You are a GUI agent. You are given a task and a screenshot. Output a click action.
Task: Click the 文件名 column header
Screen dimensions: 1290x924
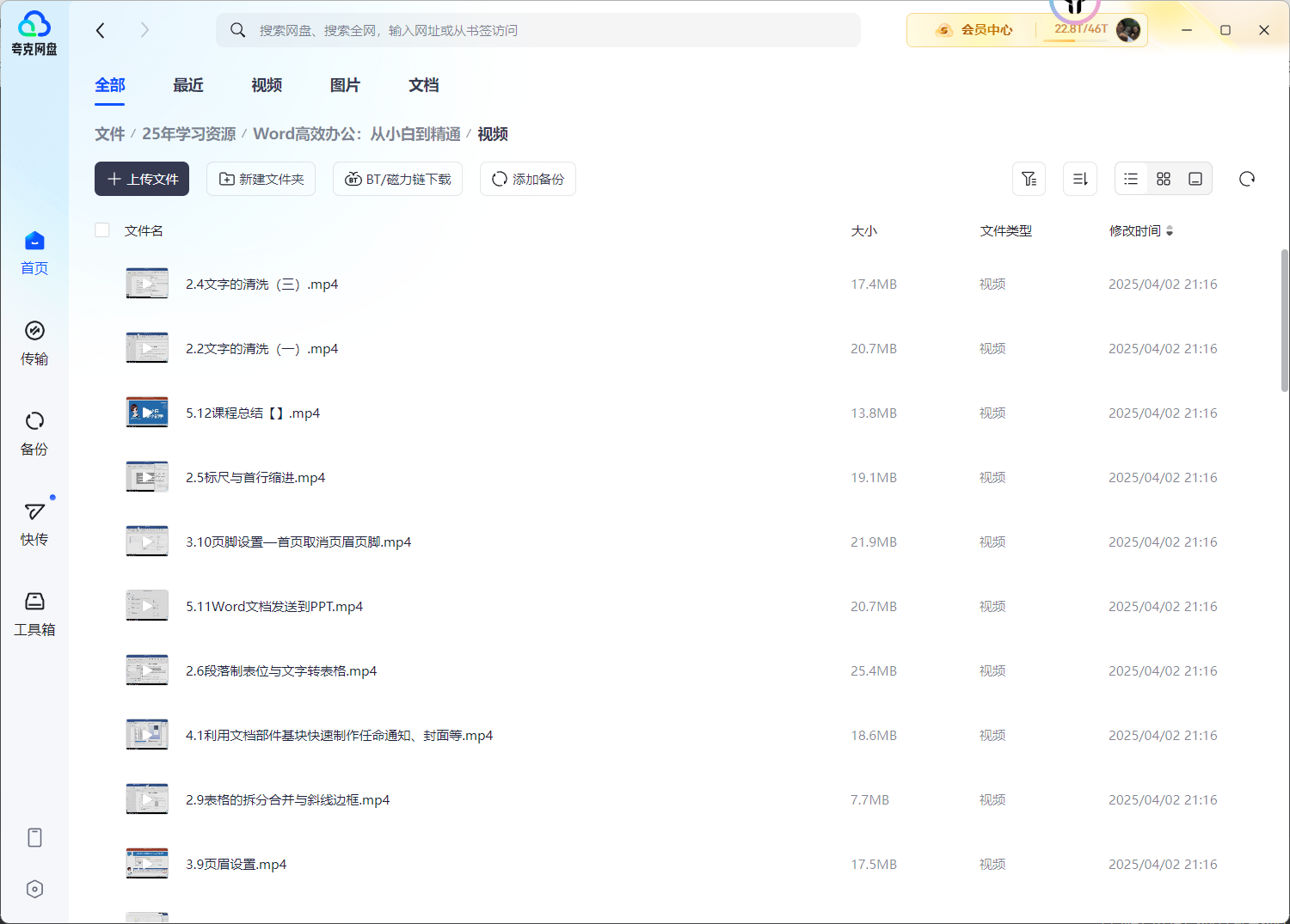(x=144, y=230)
